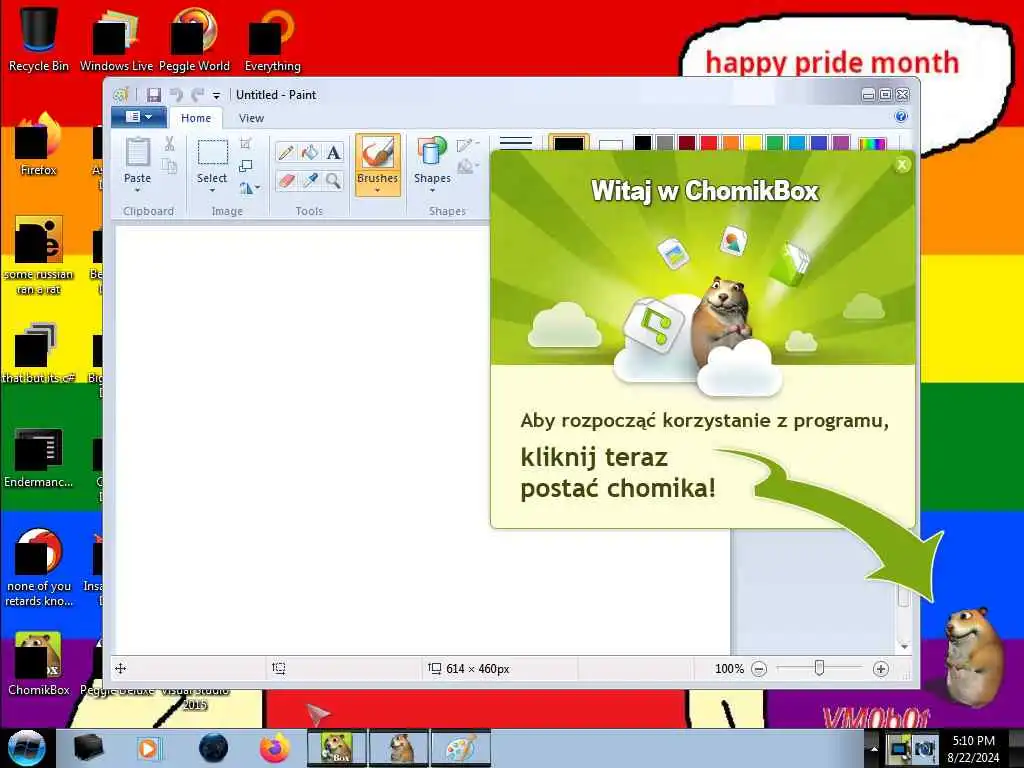Click the vertical scrollbar down arrow in Paint
This screenshot has width=1024, height=768.
click(904, 646)
